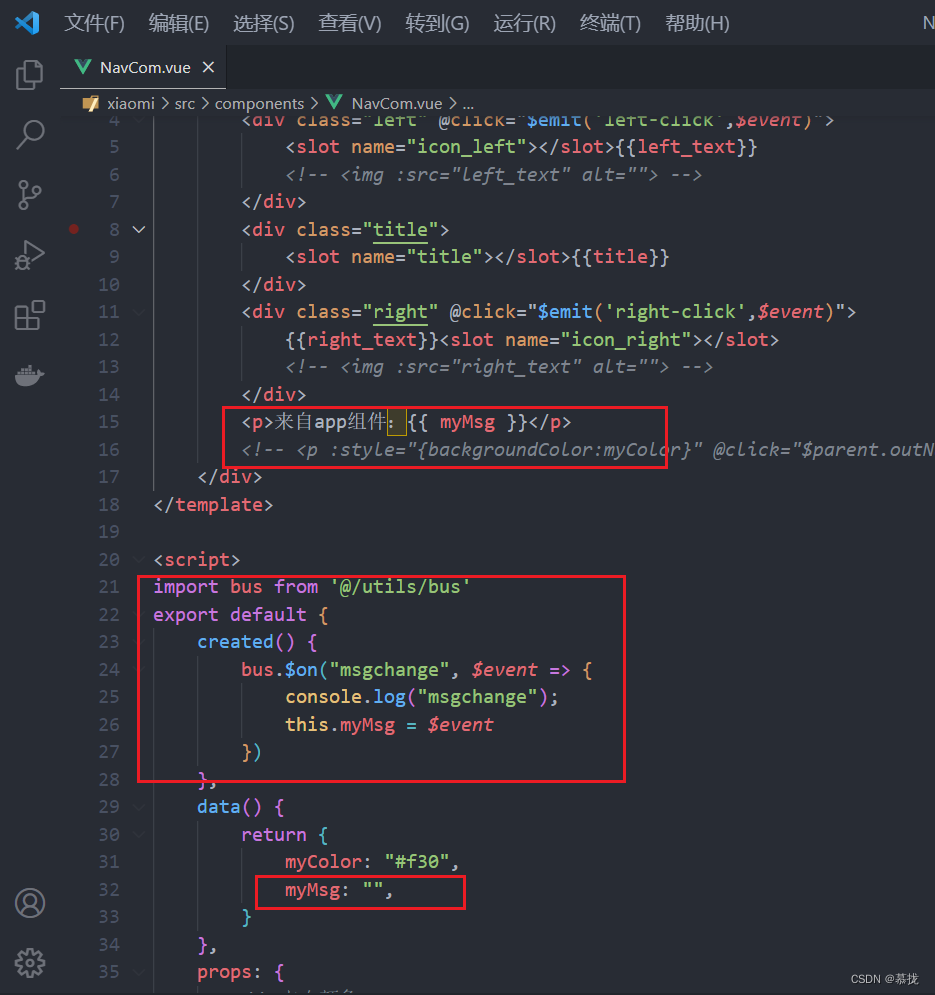Click the breadcrumb ellipsis segment
Screen dimensions: 935x995
pos(468,103)
